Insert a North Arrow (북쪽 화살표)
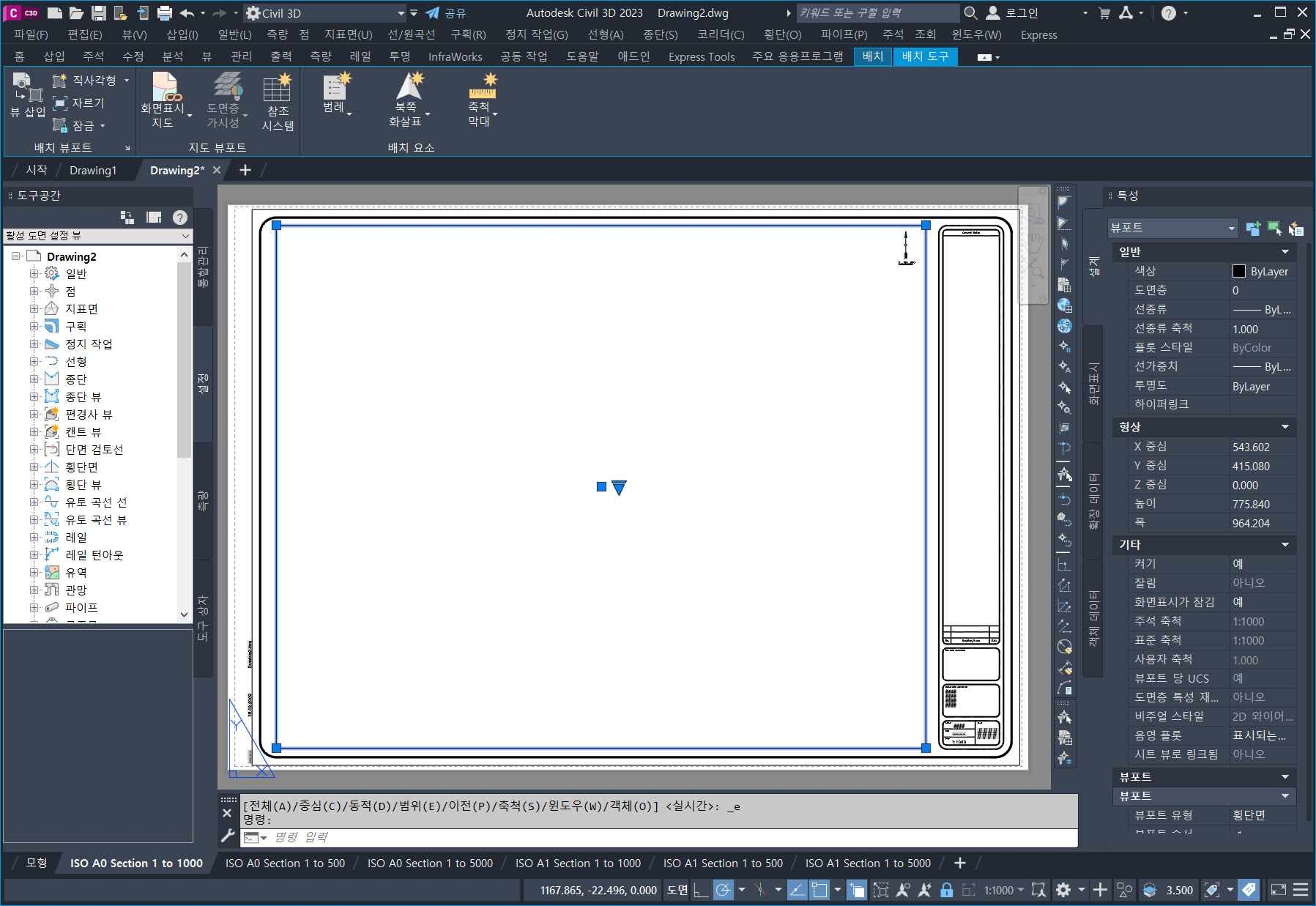This screenshot has height=906, width=1316. [407, 100]
